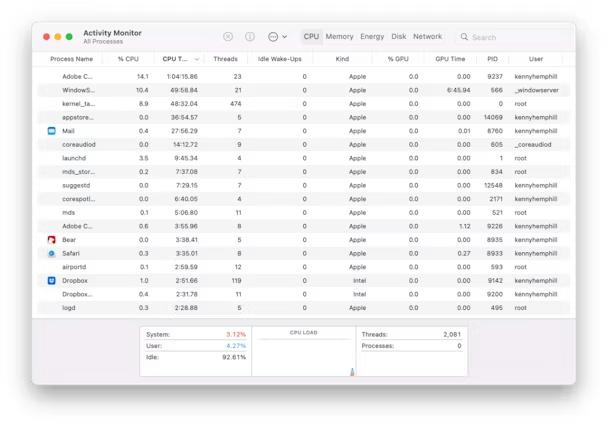Click Idle 92.61% value
Image resolution: width=608 pixels, height=427 pixels.
[234, 357]
